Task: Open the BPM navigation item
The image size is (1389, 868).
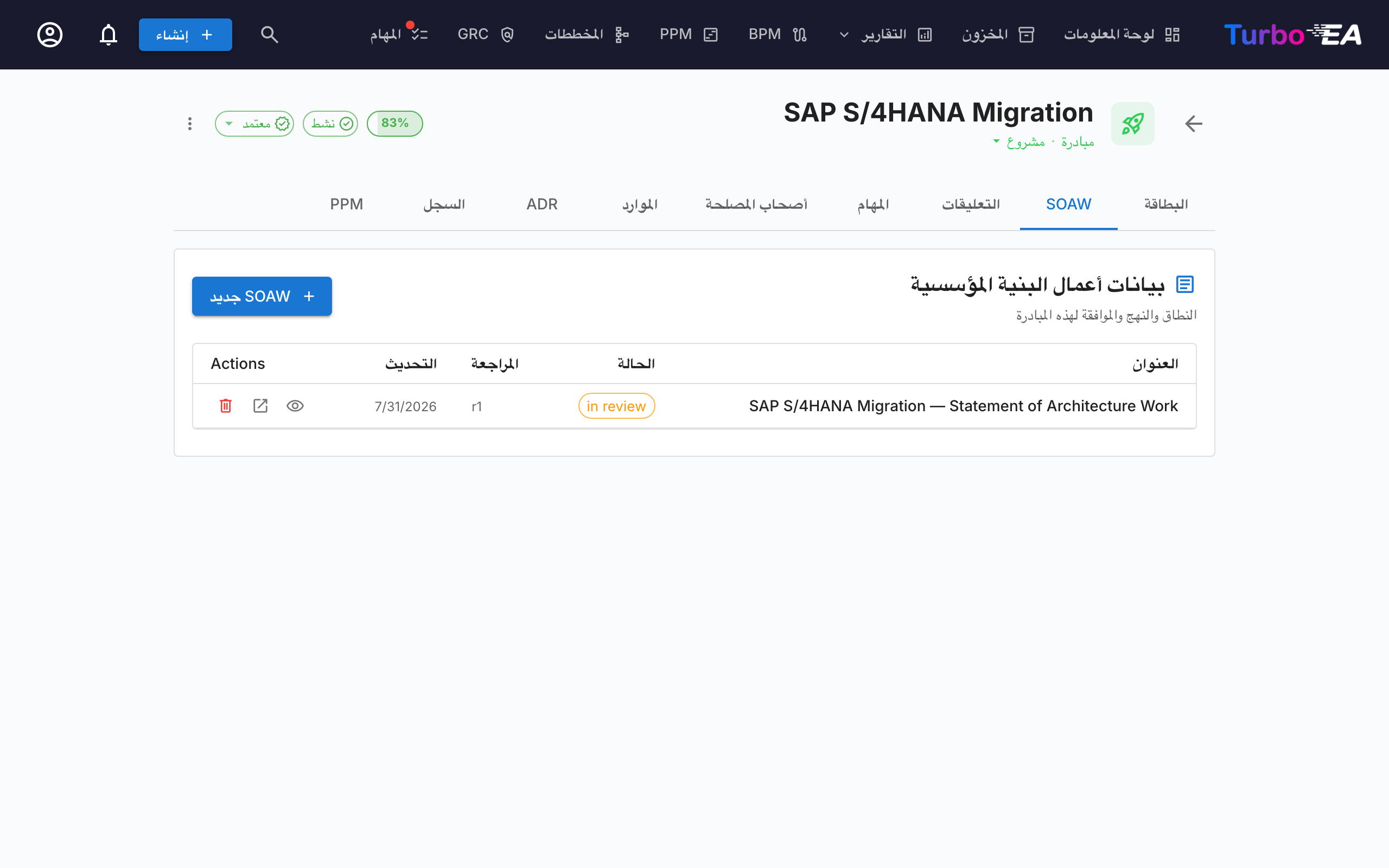Action: 778,34
